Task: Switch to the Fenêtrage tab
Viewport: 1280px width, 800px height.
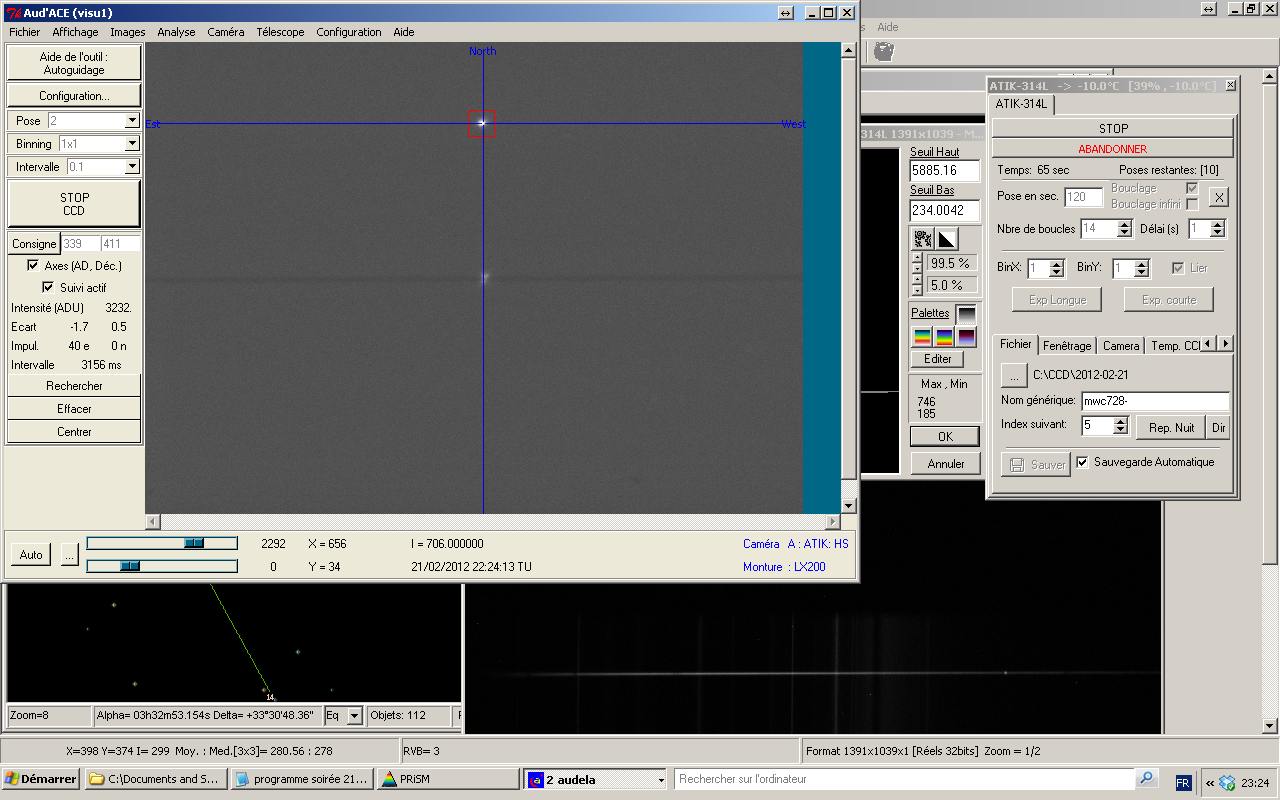Action: (1067, 345)
